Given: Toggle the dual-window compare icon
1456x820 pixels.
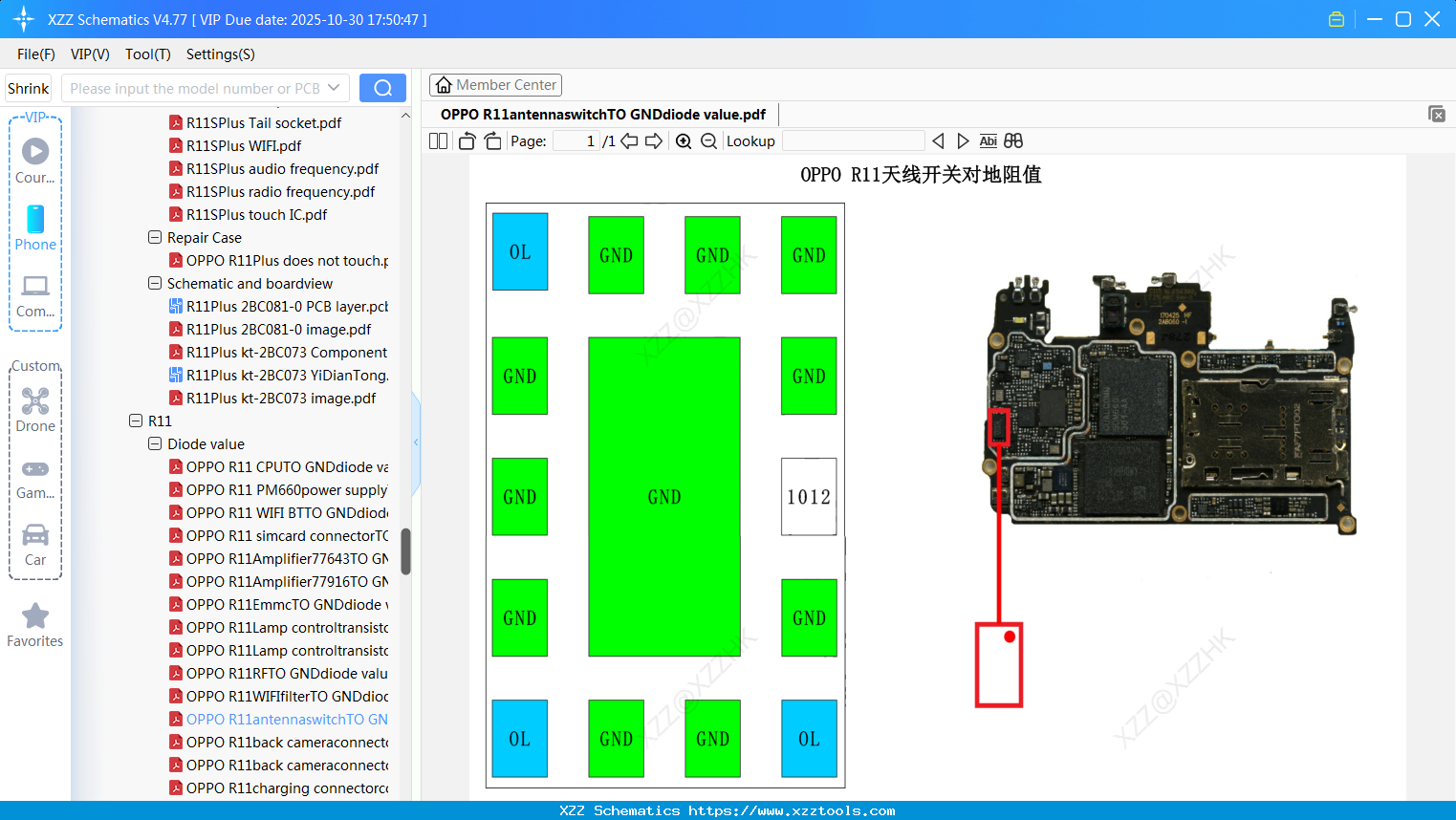Looking at the screenshot, I should click(x=1013, y=140).
